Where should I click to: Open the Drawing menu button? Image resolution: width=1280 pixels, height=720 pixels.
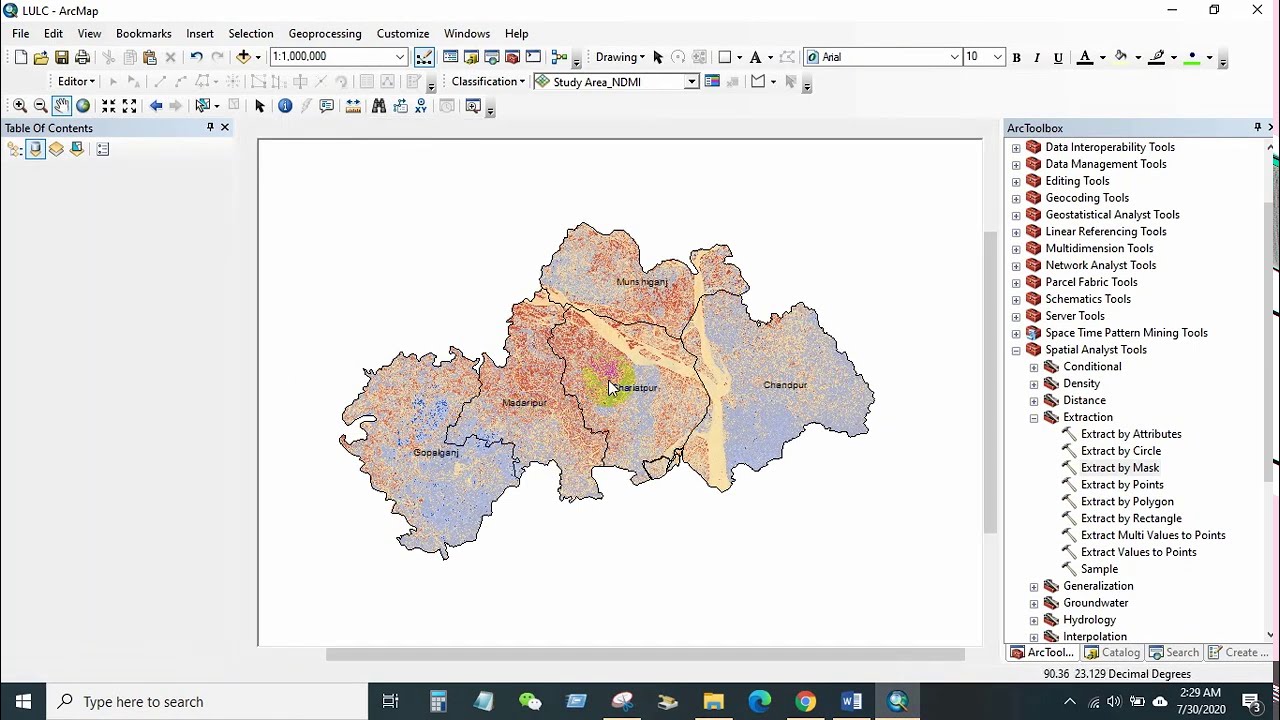pyautogui.click(x=621, y=57)
